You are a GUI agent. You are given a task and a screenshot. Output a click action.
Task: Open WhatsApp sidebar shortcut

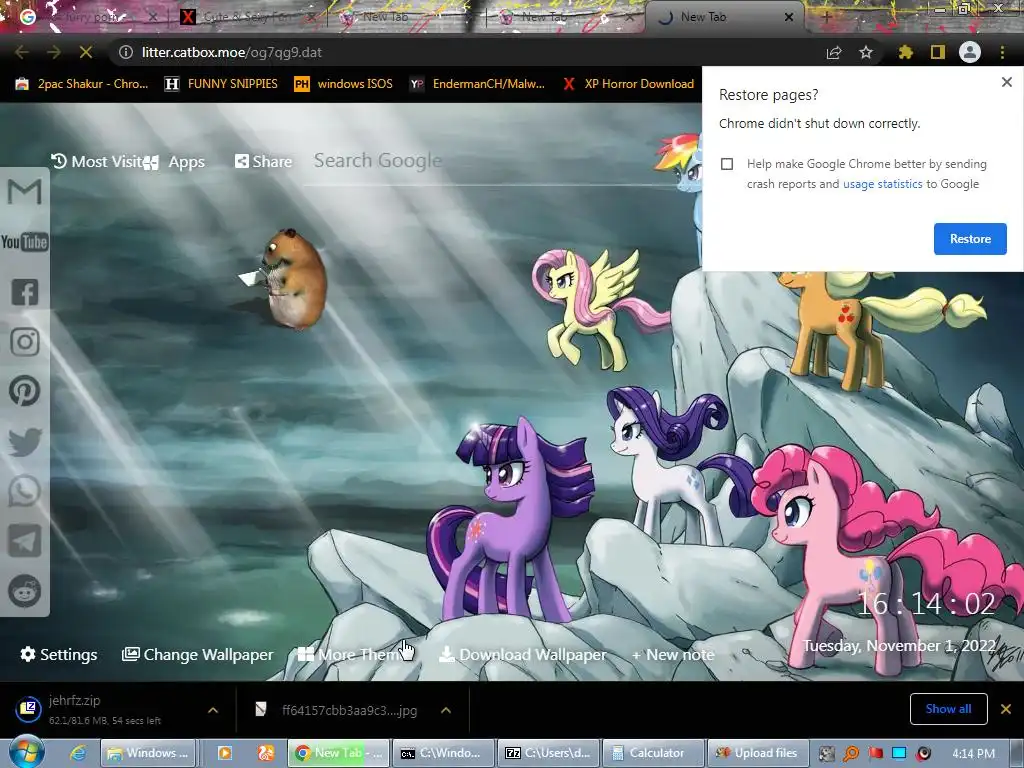[x=25, y=491]
